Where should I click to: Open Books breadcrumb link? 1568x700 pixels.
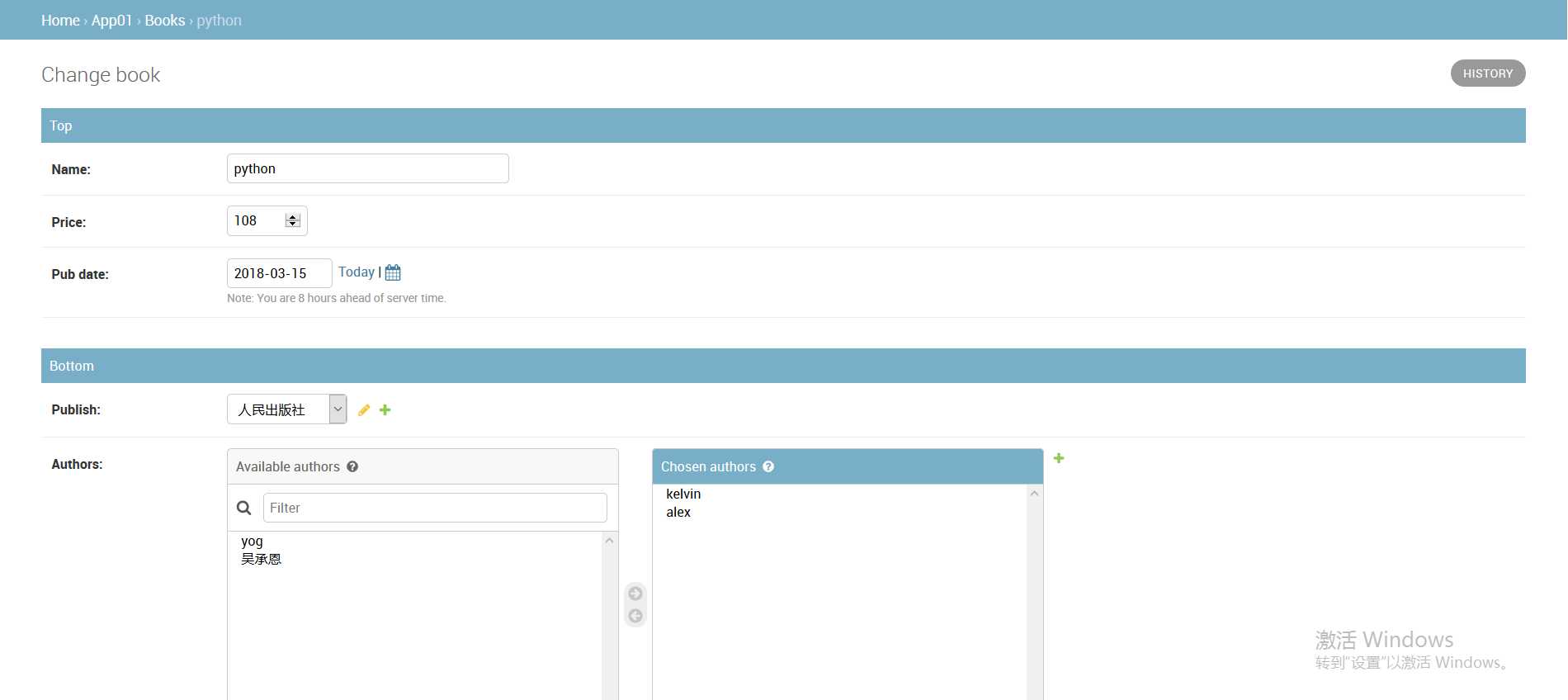click(165, 21)
